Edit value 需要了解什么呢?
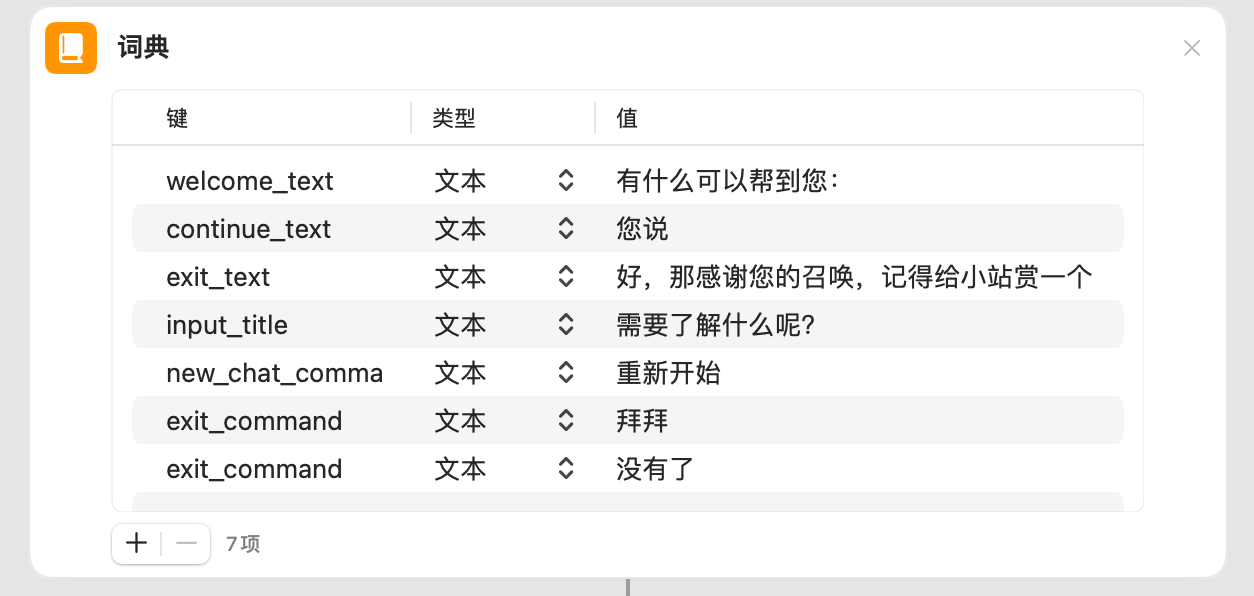This screenshot has height=596, width=1254. pyautogui.click(x=716, y=325)
